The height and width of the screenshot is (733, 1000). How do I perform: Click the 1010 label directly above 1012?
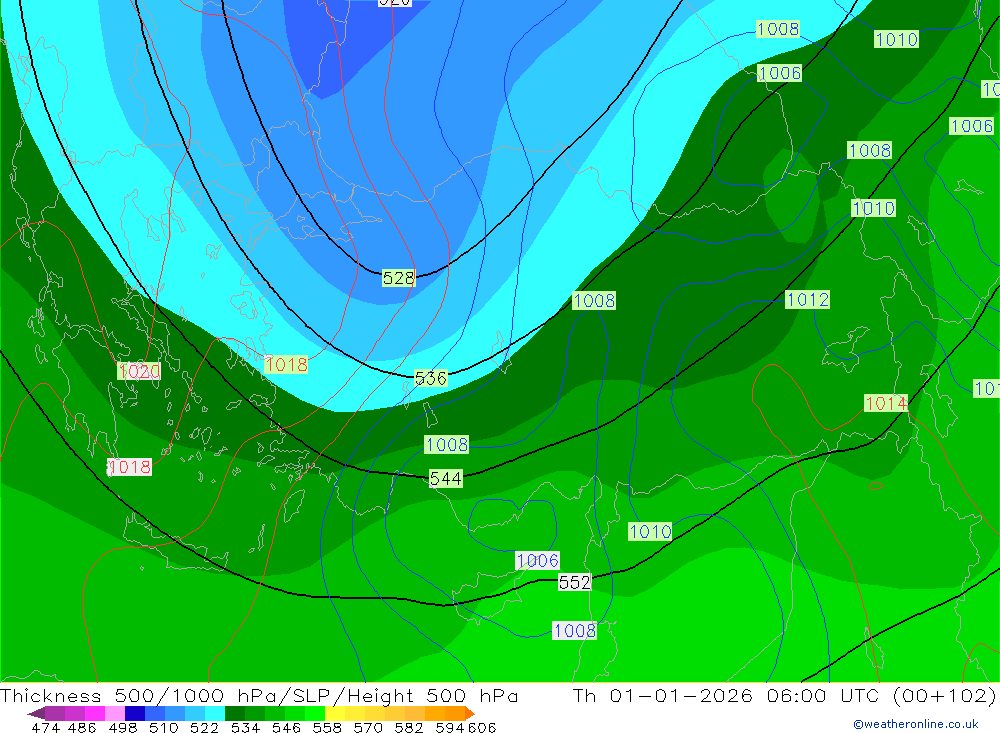pos(873,208)
